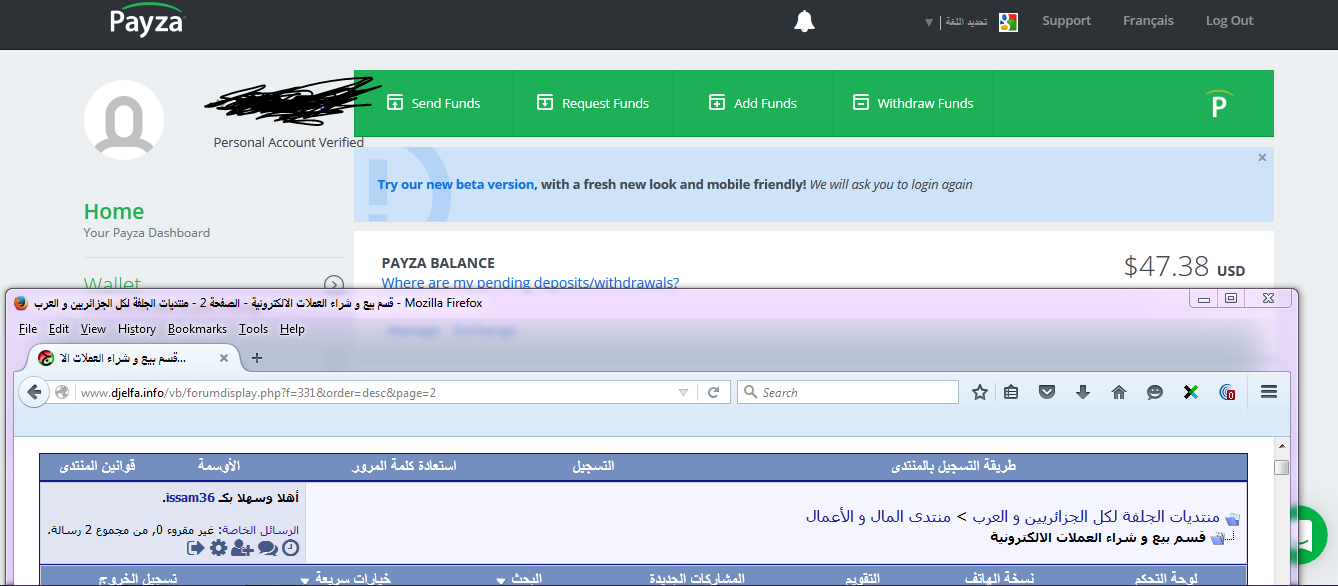Open the main forum breadcrumb (منتديات الجلفة)
Screen dimensions: 1338x586
point(1096,517)
